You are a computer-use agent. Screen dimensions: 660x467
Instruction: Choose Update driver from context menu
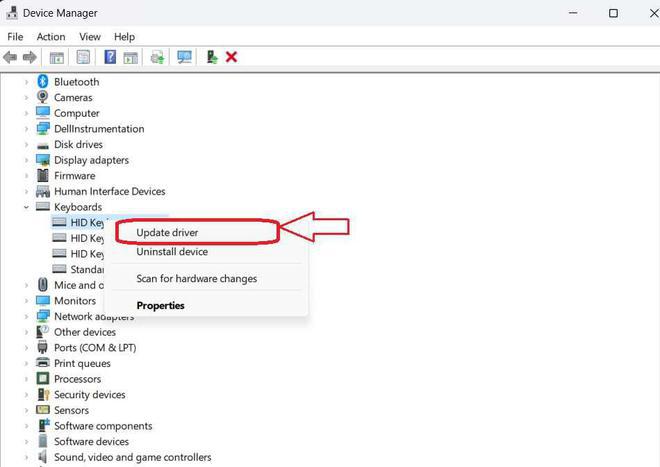click(167, 232)
